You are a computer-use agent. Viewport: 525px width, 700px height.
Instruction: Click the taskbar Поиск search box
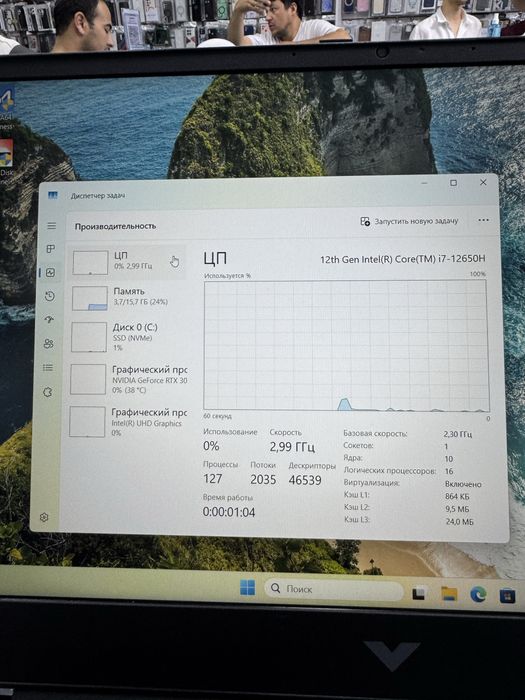click(x=334, y=589)
